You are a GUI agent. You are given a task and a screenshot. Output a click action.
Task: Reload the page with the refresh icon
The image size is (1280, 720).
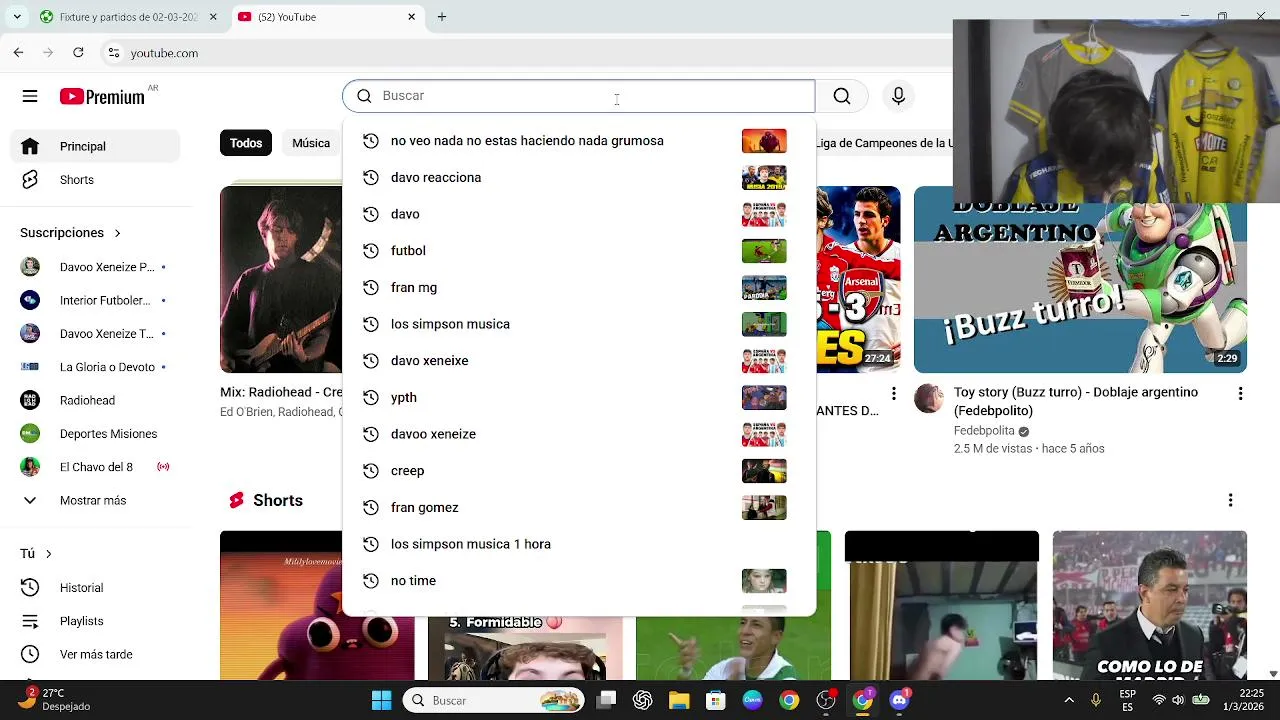78,53
